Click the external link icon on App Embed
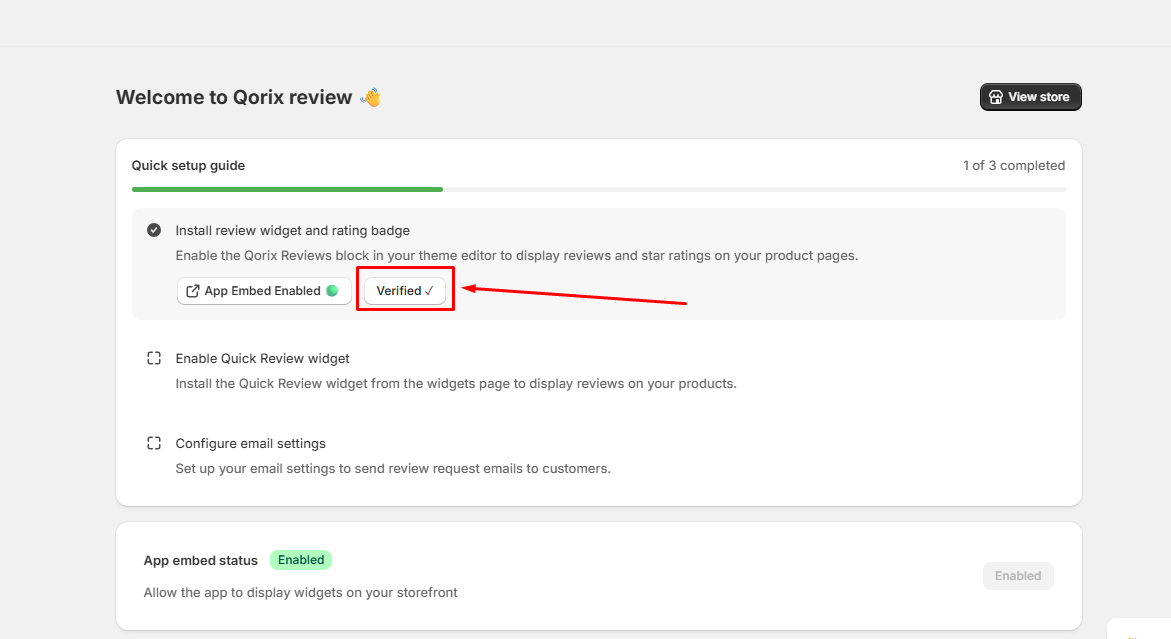This screenshot has width=1171, height=639. click(x=193, y=291)
